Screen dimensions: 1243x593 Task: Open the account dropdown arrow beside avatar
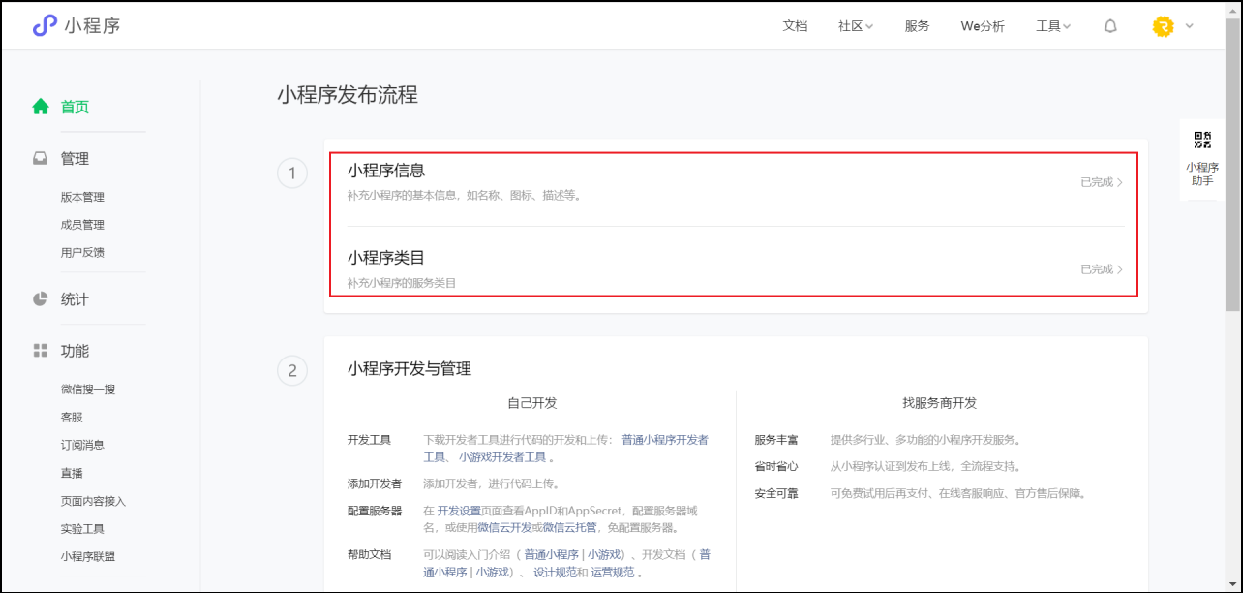tap(1190, 26)
